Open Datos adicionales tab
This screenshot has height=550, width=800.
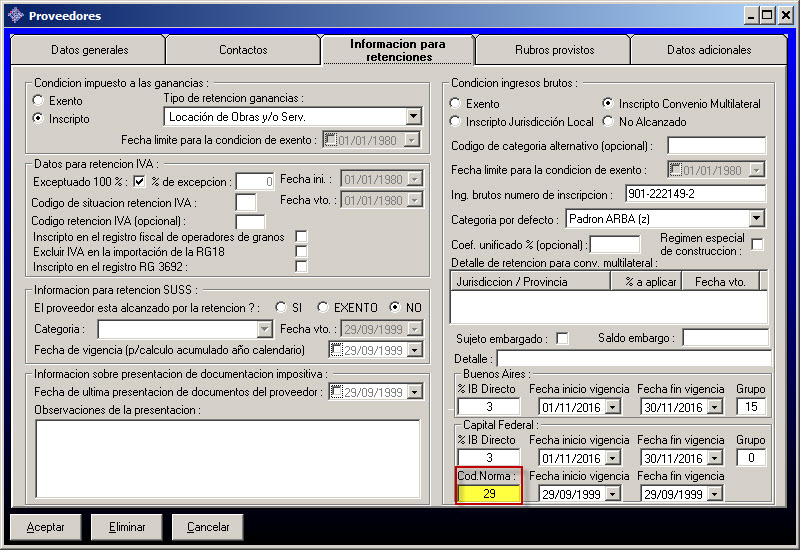(x=709, y=50)
